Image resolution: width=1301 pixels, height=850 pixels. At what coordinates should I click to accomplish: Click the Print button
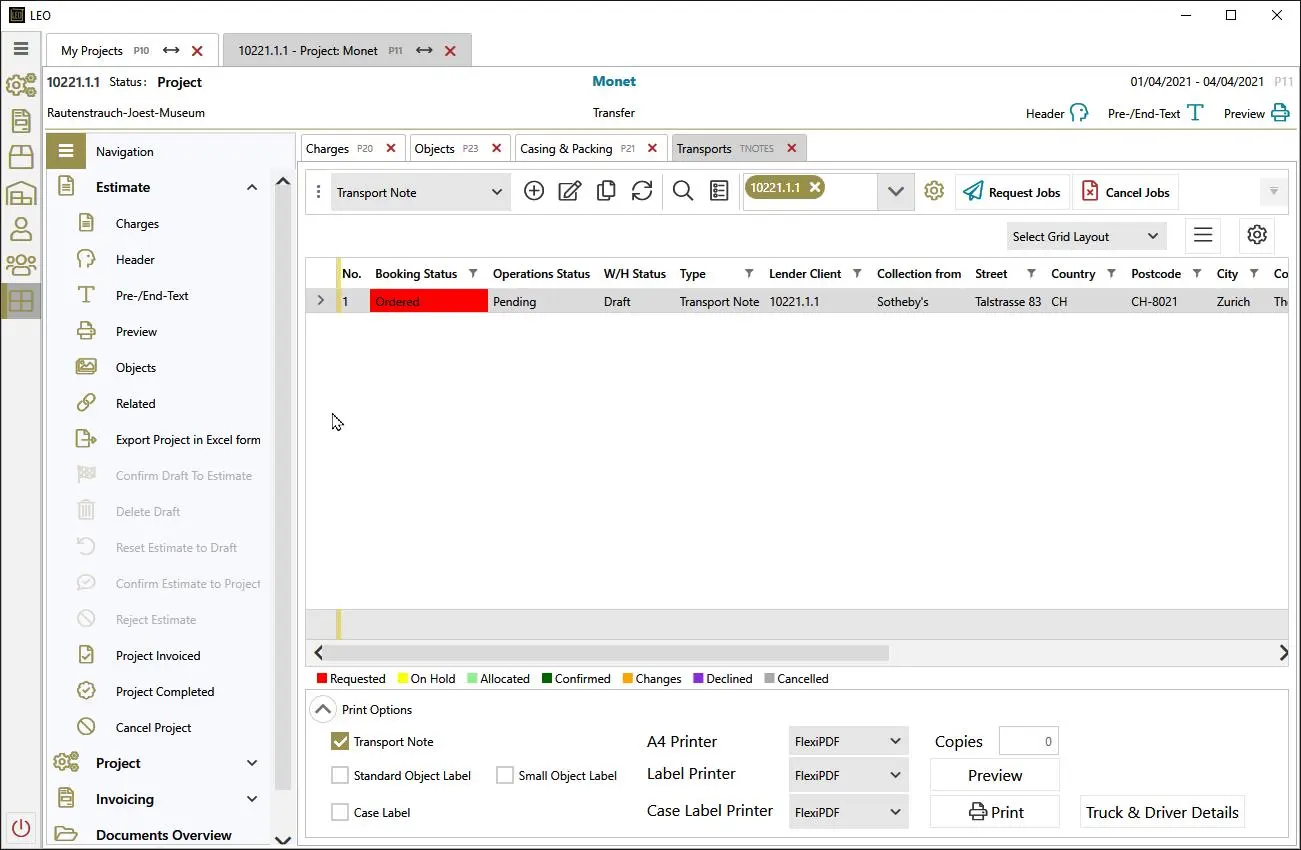point(995,812)
